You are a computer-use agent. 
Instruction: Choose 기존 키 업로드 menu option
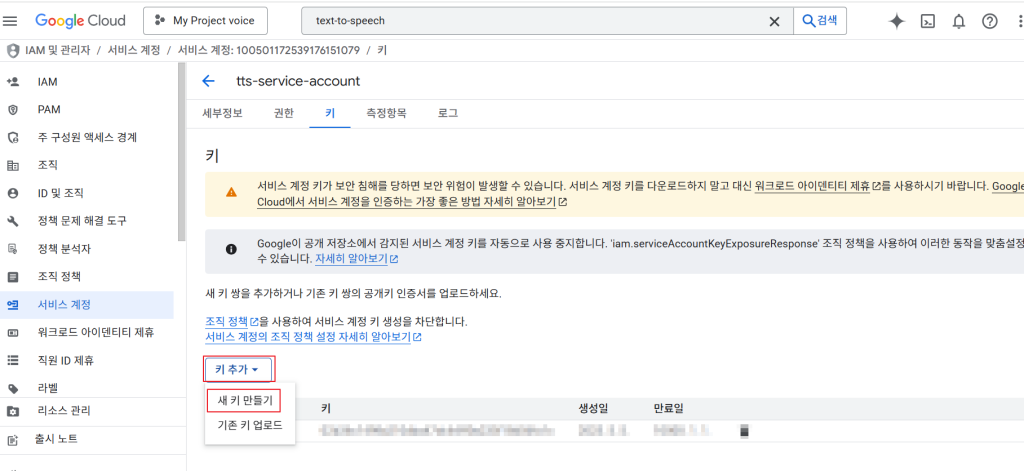(250, 426)
